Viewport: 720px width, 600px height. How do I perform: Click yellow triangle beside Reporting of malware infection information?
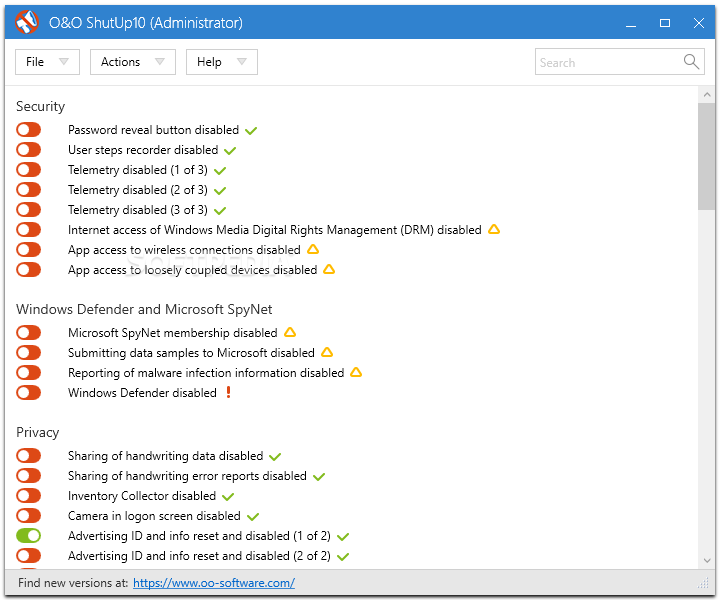point(356,372)
